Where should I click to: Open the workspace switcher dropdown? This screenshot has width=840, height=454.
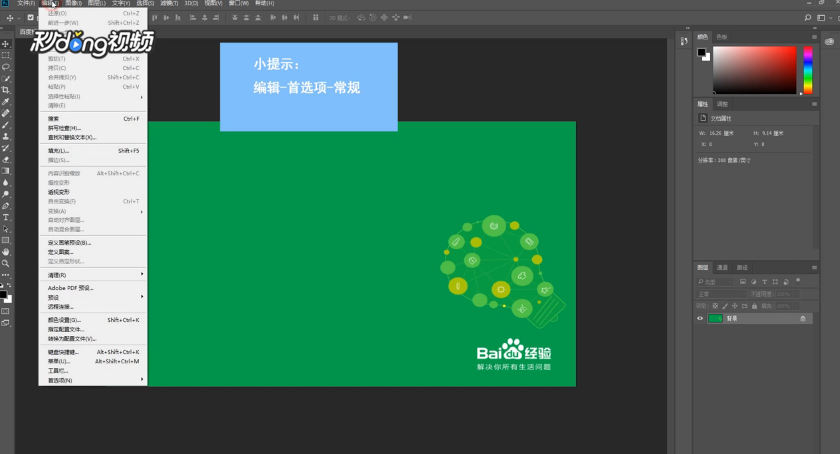coord(822,18)
